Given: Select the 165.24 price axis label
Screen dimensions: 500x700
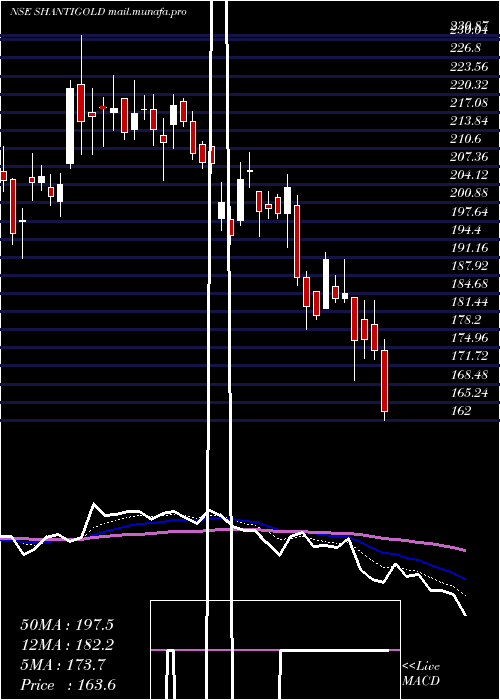Looking at the screenshot, I should (x=469, y=392).
